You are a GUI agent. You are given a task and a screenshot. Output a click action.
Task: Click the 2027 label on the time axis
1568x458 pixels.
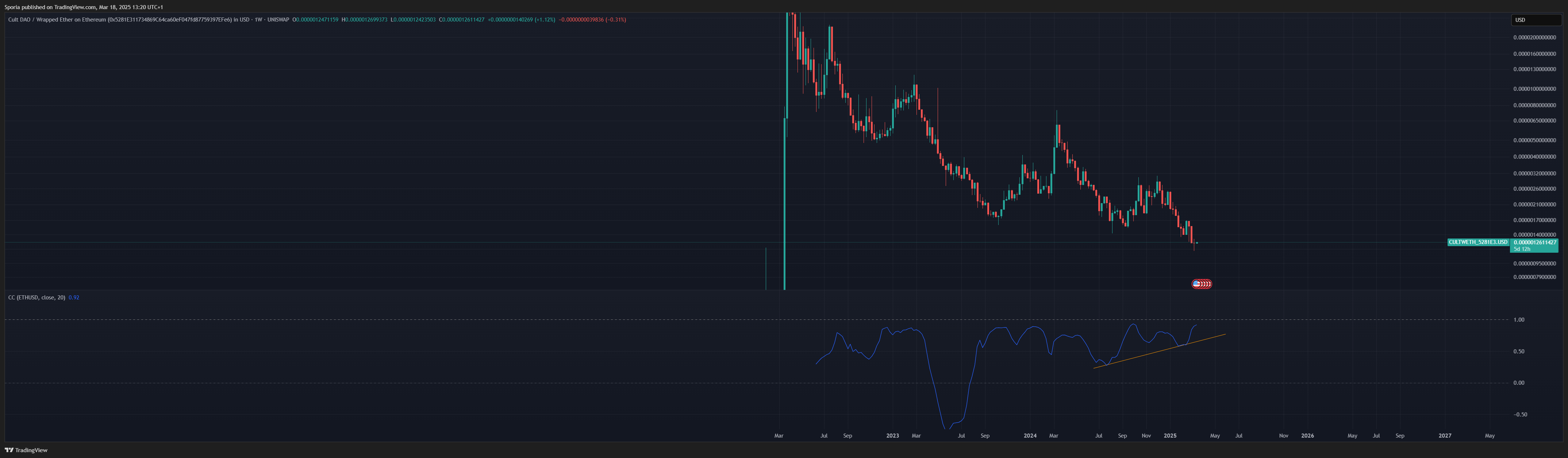point(1445,435)
